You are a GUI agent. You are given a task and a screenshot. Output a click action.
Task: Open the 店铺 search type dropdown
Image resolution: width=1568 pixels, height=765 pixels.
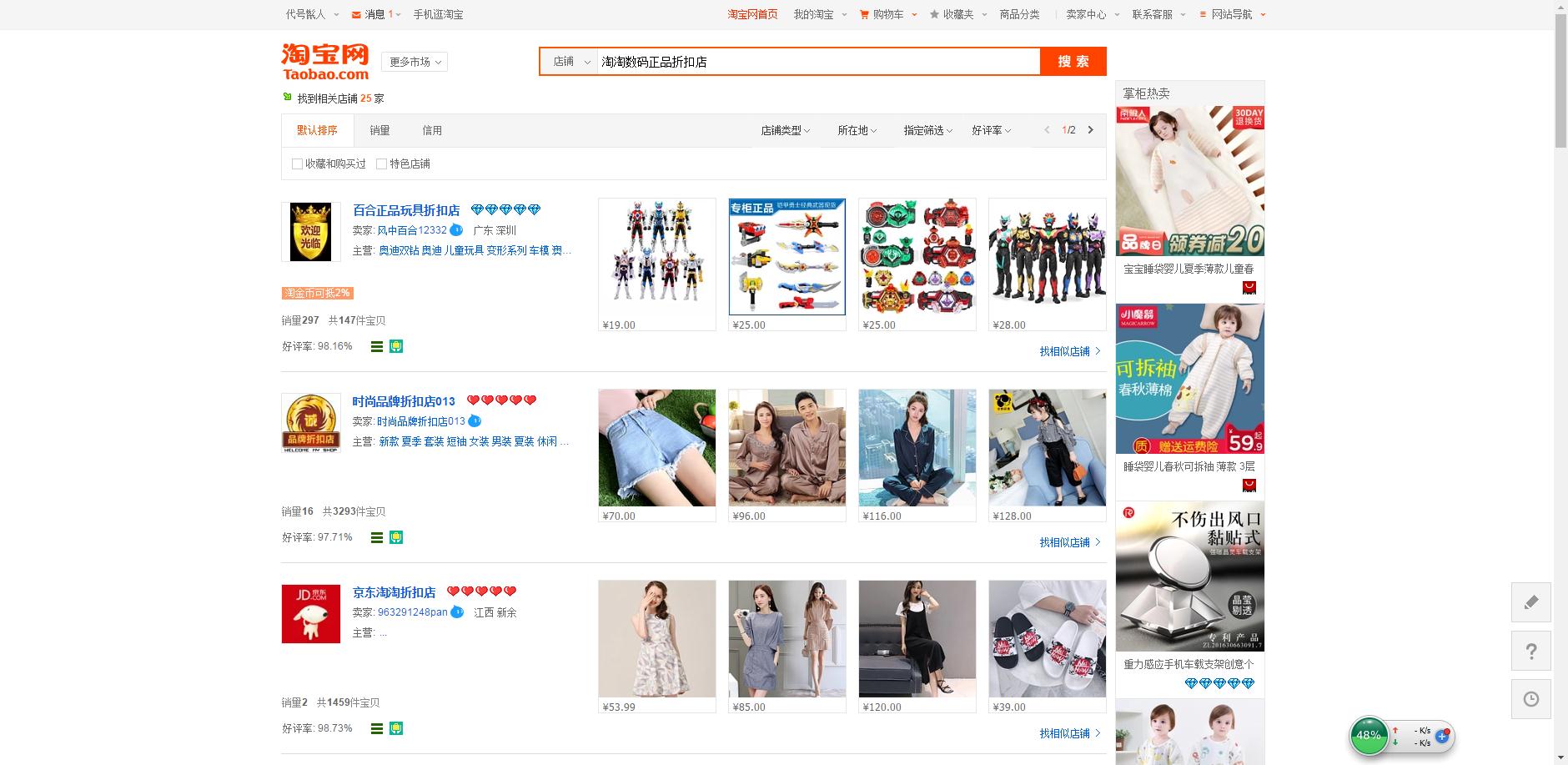click(569, 62)
